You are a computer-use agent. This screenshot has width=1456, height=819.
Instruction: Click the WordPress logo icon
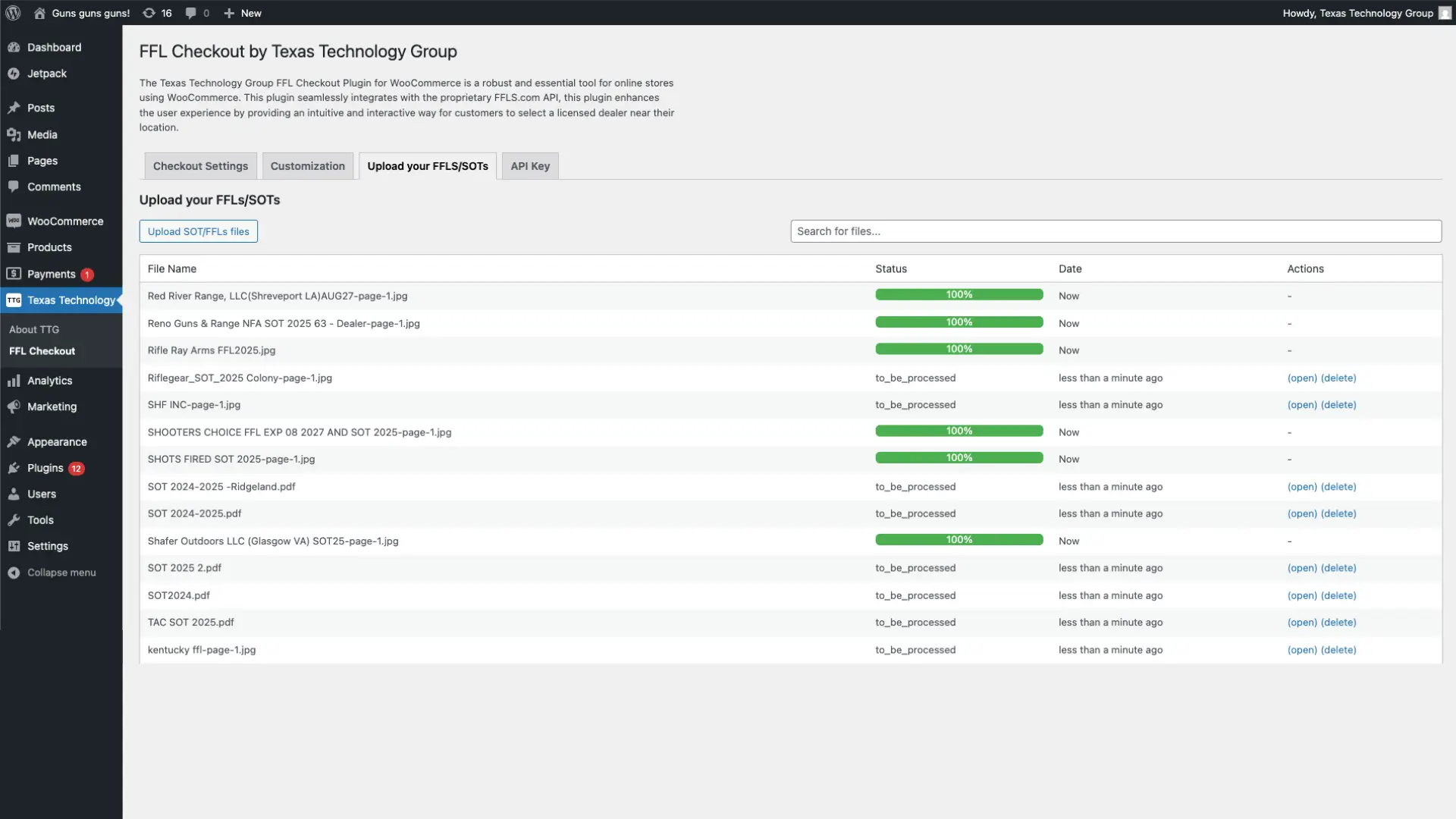pos(13,13)
